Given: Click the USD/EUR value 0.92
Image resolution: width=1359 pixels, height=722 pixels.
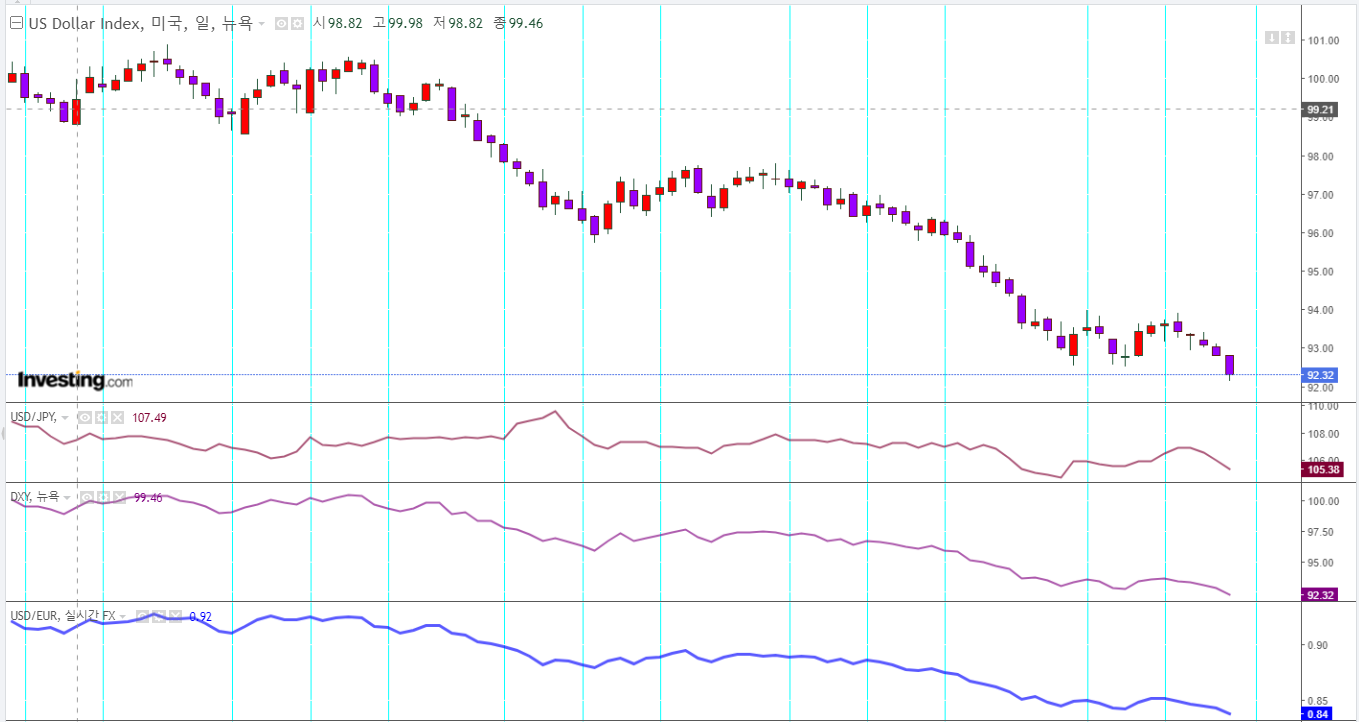Looking at the screenshot, I should click(200, 617).
